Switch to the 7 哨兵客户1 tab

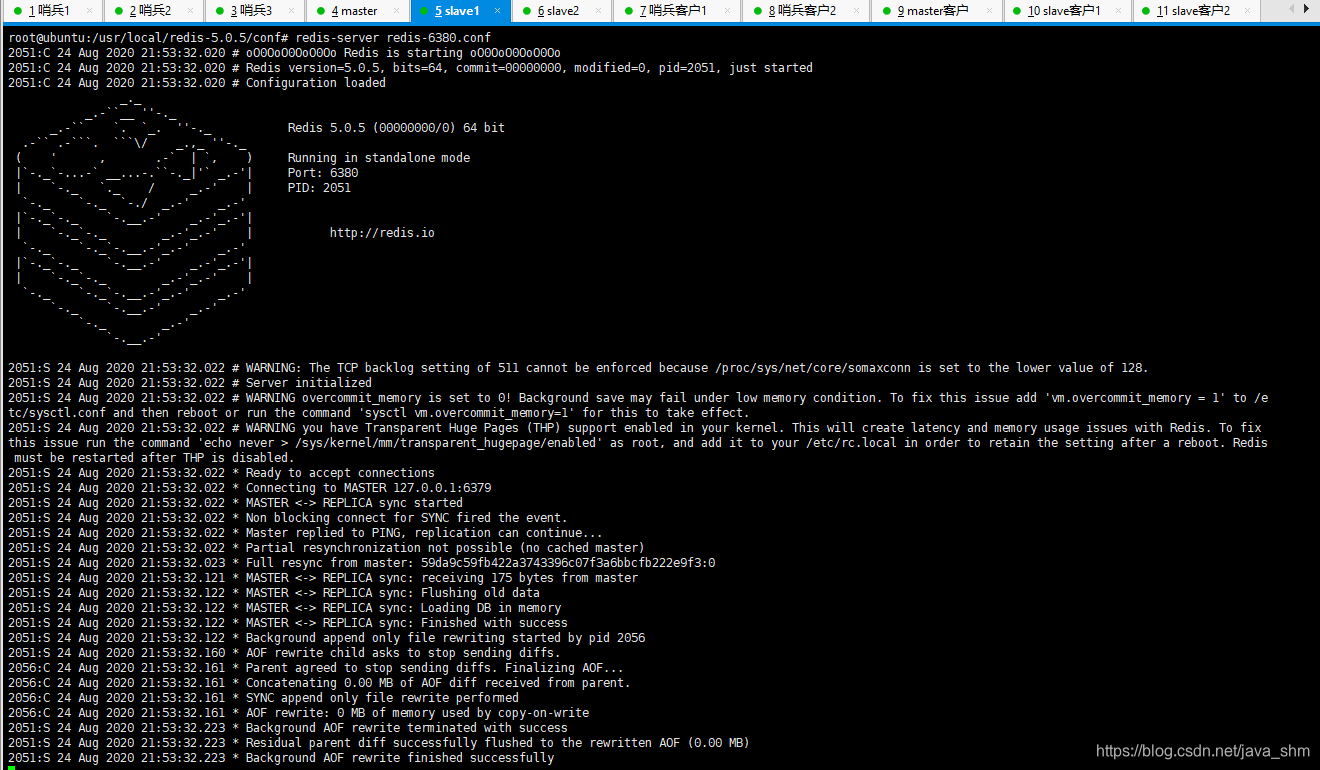click(x=676, y=11)
